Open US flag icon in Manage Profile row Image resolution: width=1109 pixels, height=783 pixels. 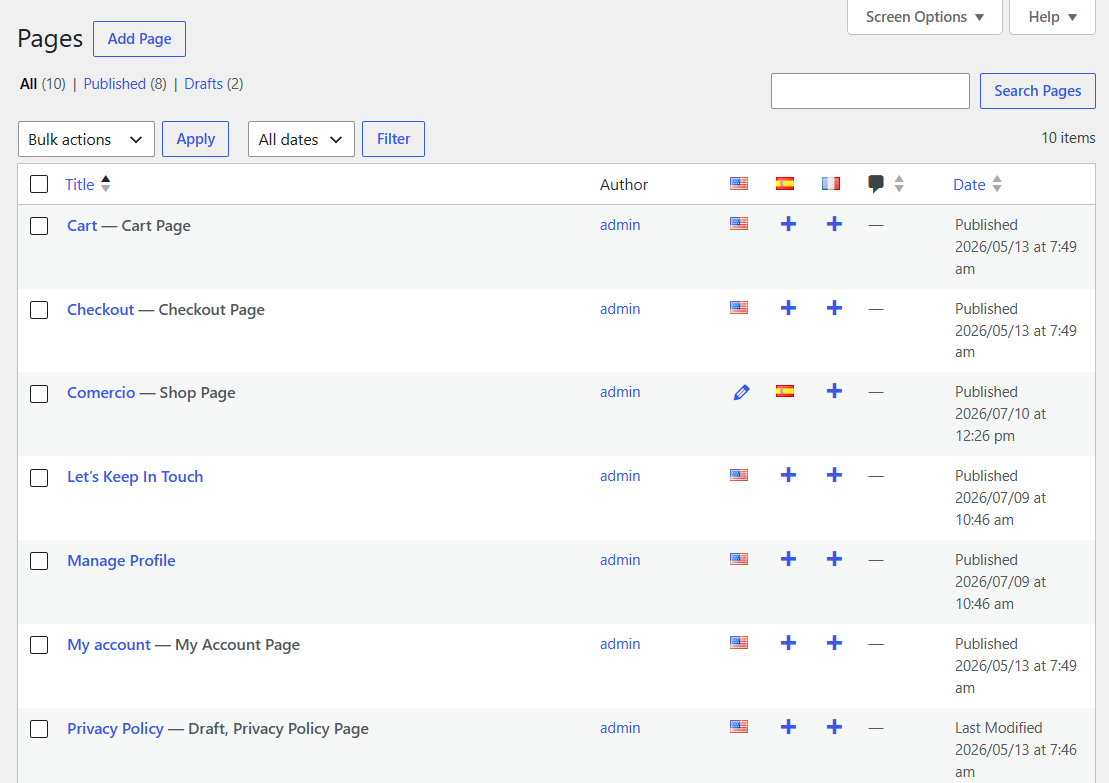[738, 559]
